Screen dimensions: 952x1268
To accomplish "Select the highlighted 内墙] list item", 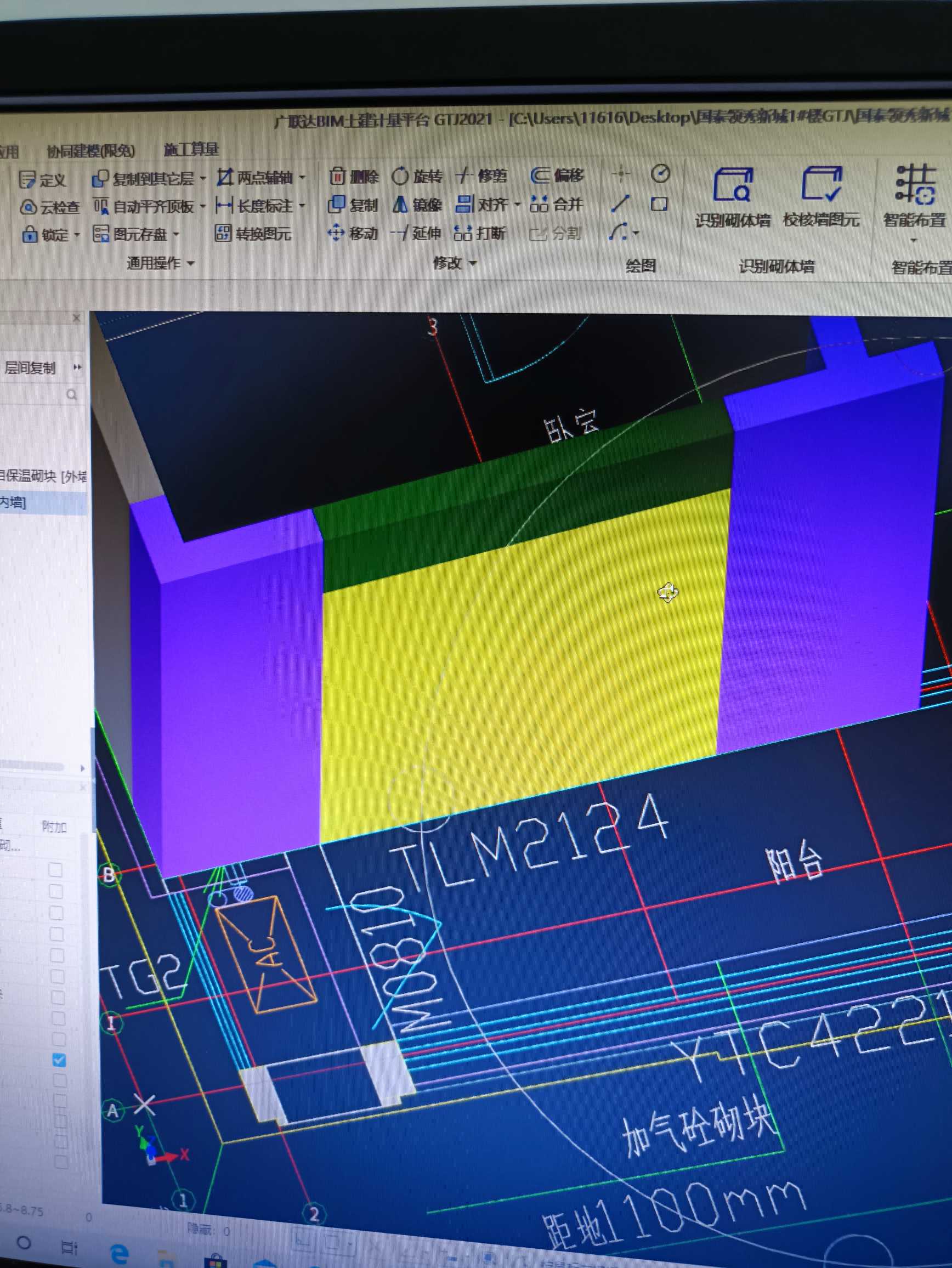I will [x=43, y=503].
